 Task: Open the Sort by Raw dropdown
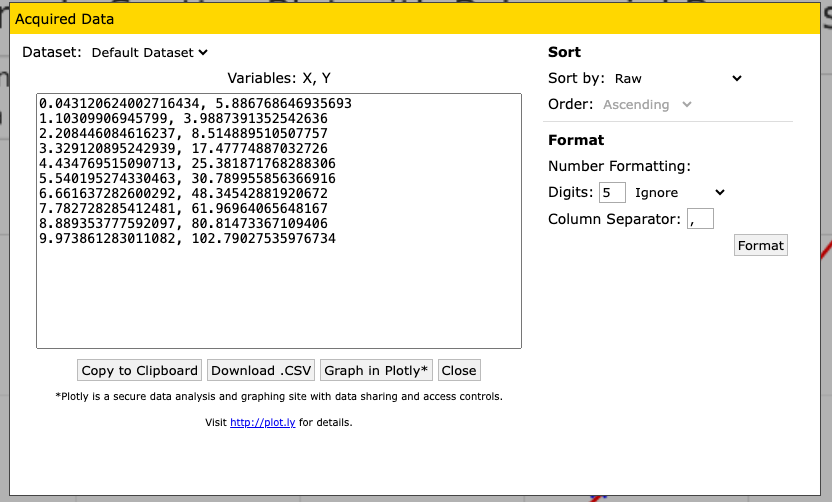678,79
